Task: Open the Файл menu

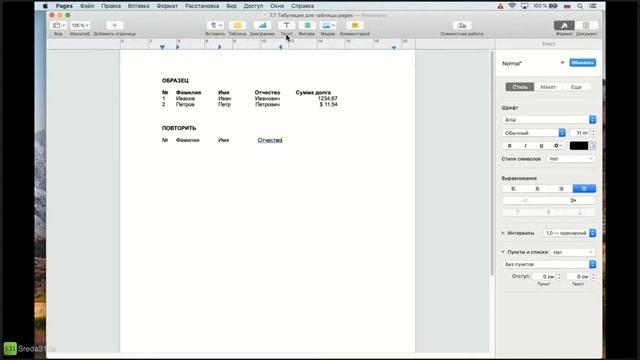Action: [87, 6]
